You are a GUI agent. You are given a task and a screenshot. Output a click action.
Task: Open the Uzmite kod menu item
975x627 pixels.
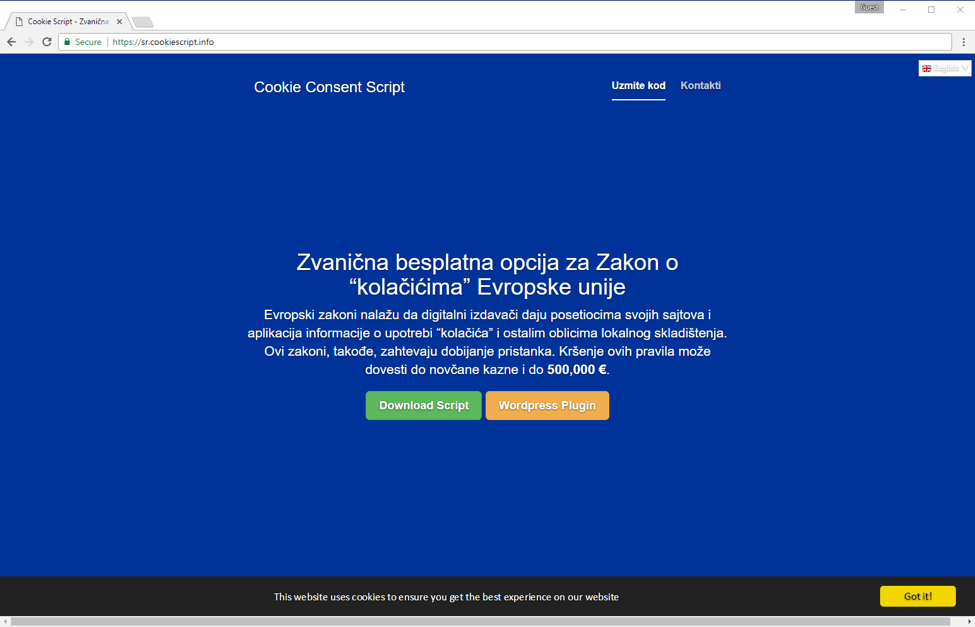pos(638,86)
